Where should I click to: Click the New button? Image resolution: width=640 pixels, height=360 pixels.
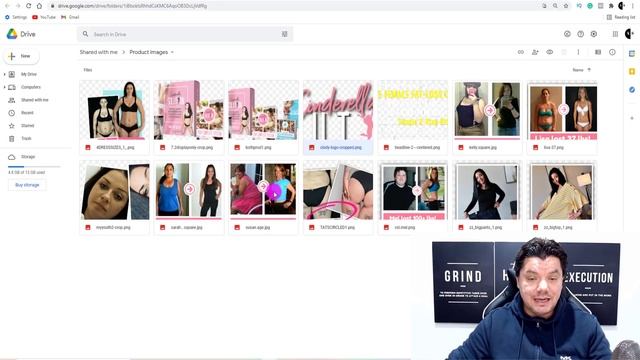click(21, 56)
